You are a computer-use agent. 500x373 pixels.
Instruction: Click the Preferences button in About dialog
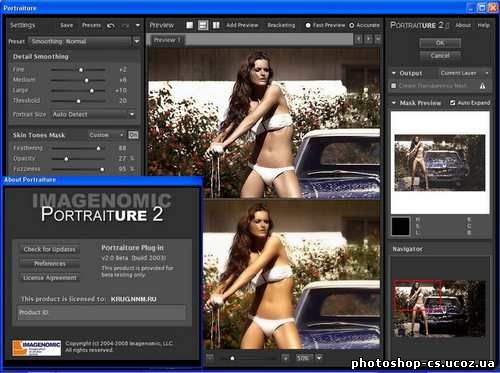[49, 264]
